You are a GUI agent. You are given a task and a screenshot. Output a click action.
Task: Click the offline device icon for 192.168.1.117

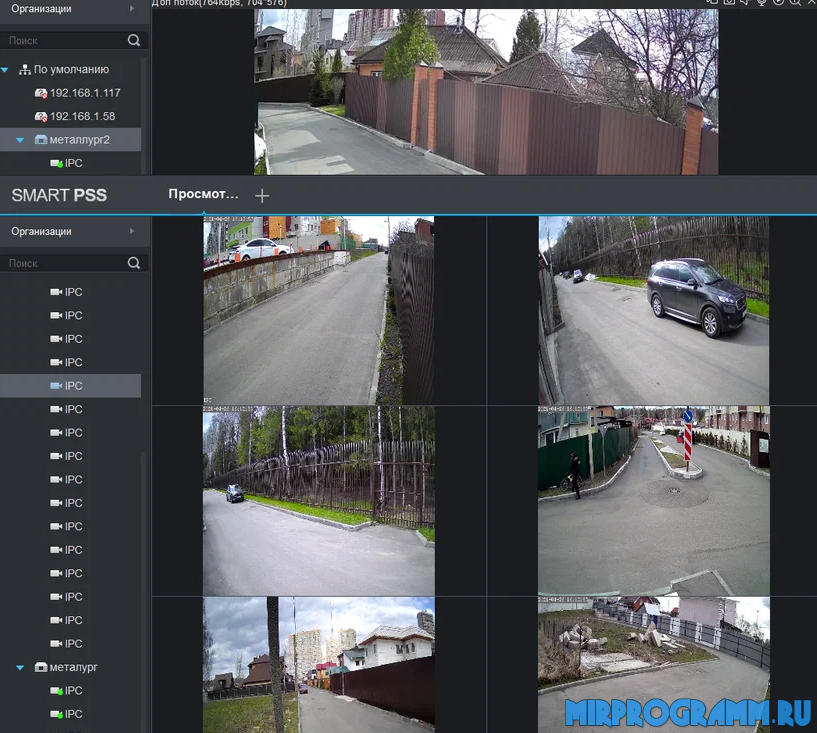(x=41, y=93)
